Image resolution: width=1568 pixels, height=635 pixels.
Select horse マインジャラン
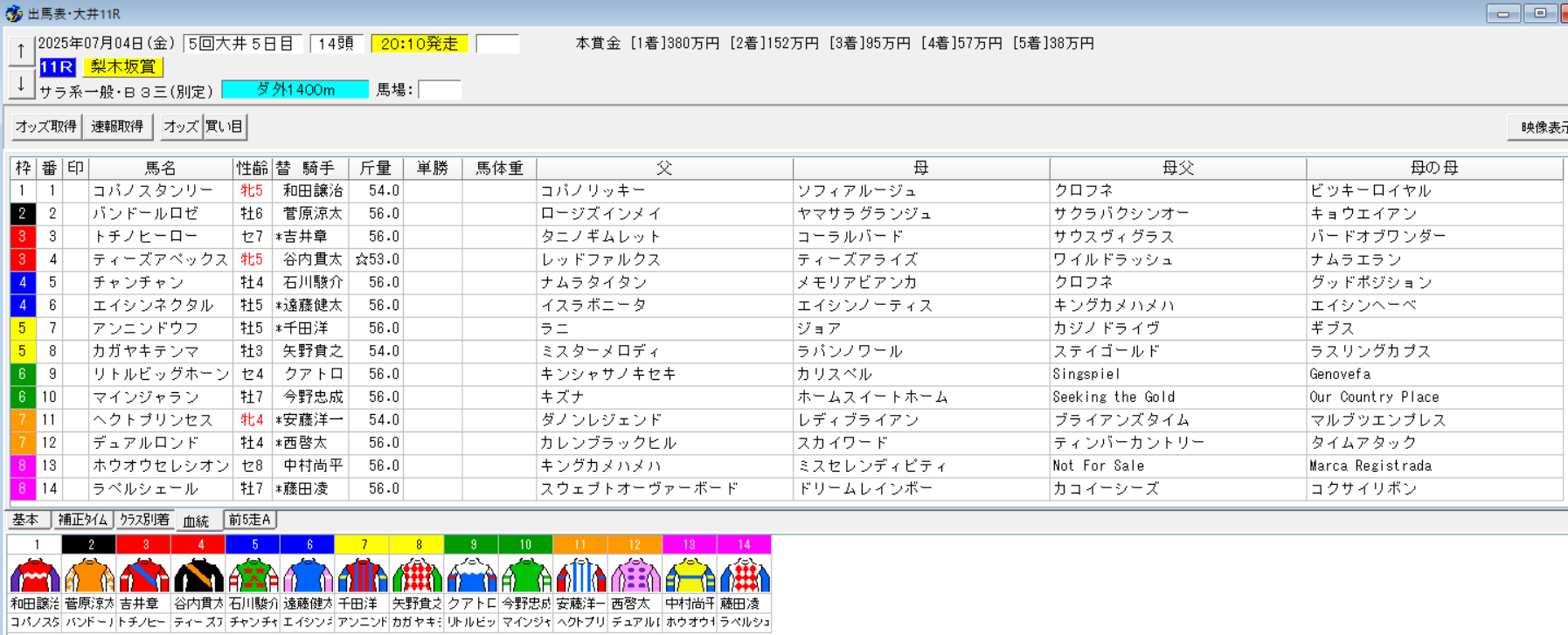[x=145, y=397]
